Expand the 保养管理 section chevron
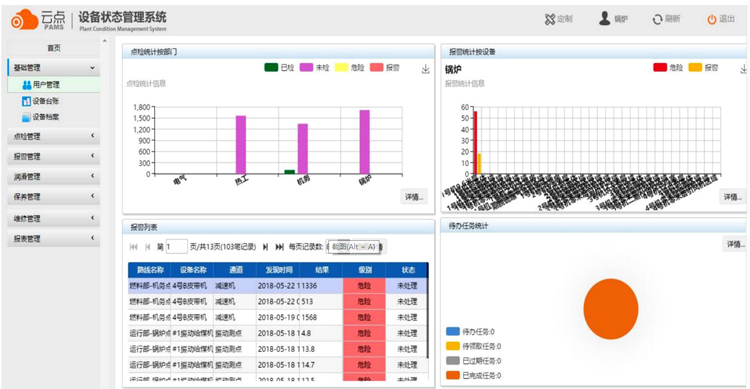 pyautogui.click(x=93, y=196)
